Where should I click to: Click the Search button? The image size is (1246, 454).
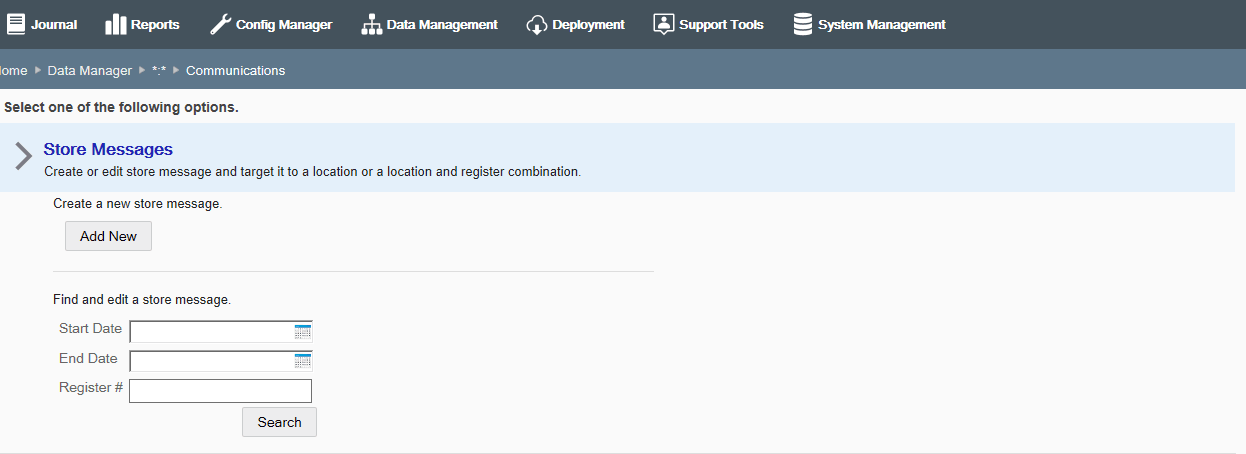click(279, 422)
